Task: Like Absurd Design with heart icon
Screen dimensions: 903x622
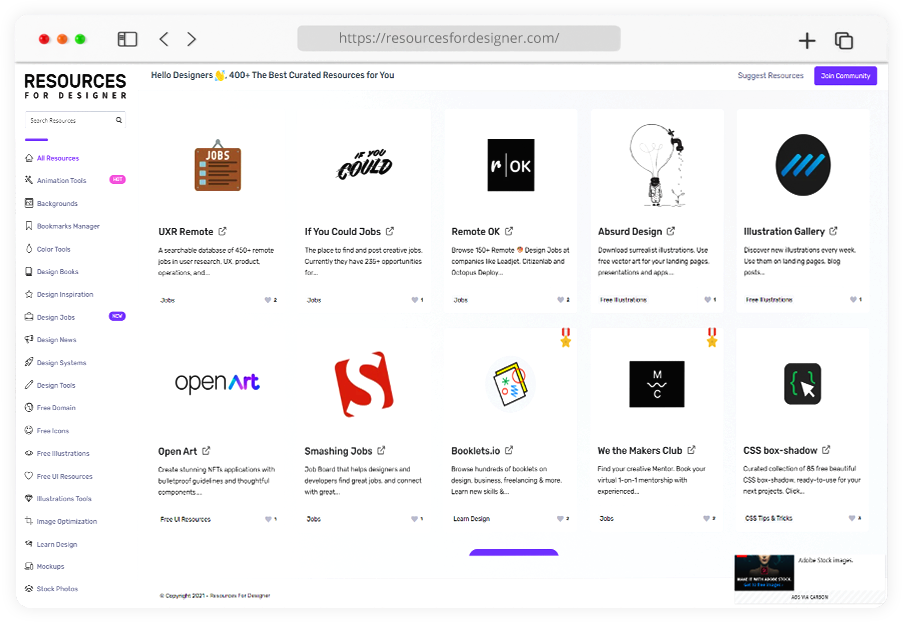Action: pos(708,299)
